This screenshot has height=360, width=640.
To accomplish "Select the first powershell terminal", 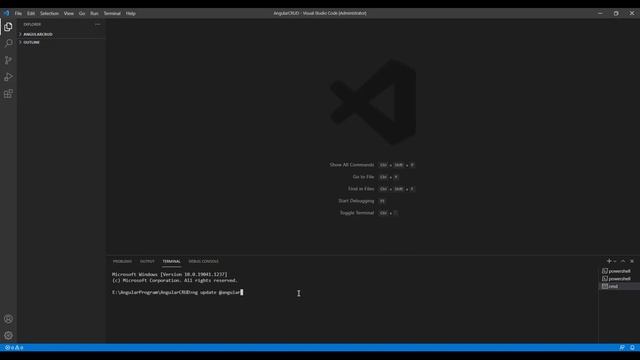I will tap(618, 271).
